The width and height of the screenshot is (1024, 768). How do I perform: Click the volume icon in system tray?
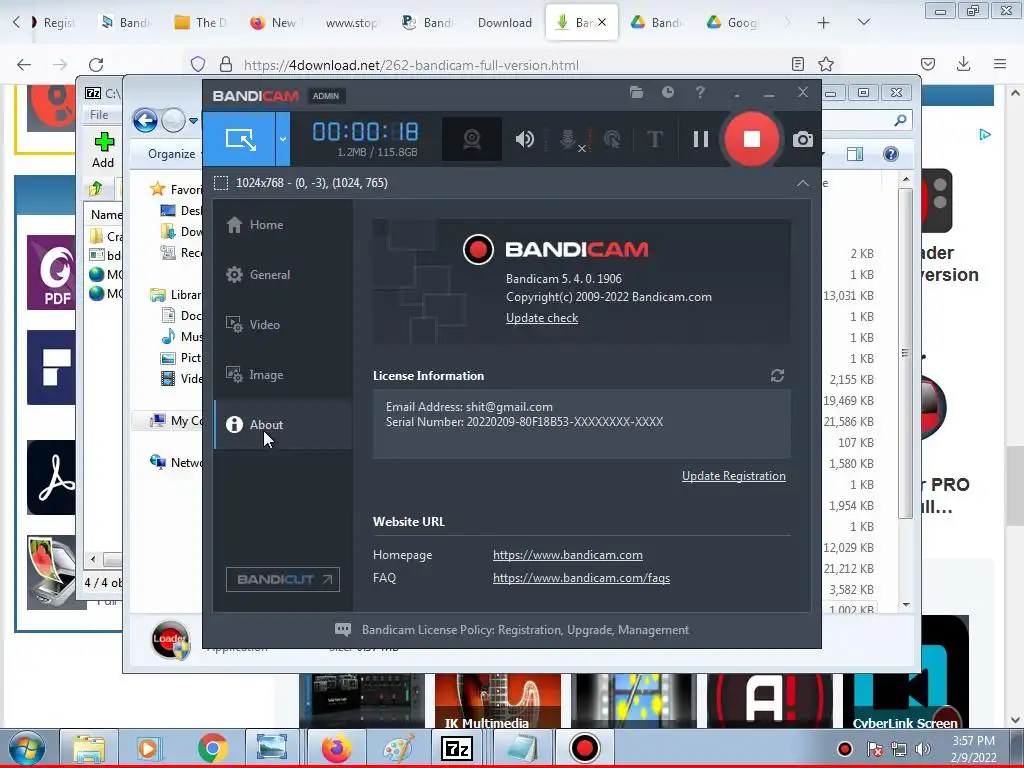coord(922,748)
